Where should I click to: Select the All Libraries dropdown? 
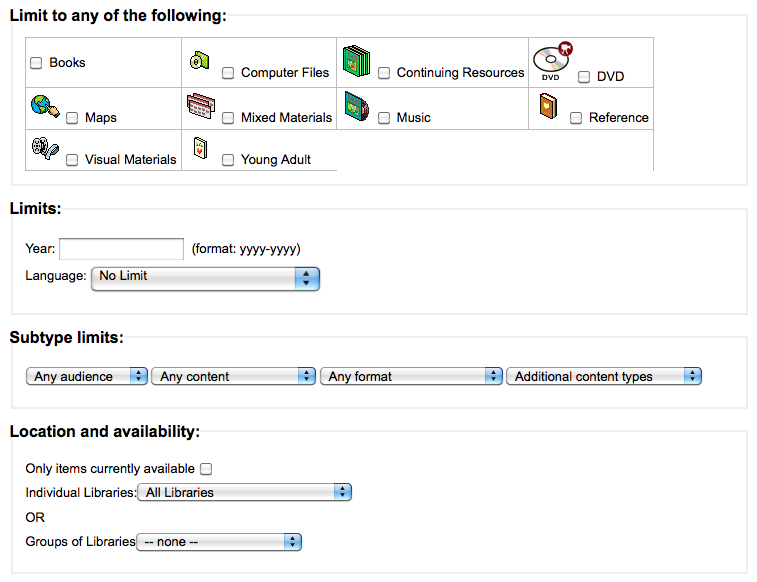pos(244,492)
